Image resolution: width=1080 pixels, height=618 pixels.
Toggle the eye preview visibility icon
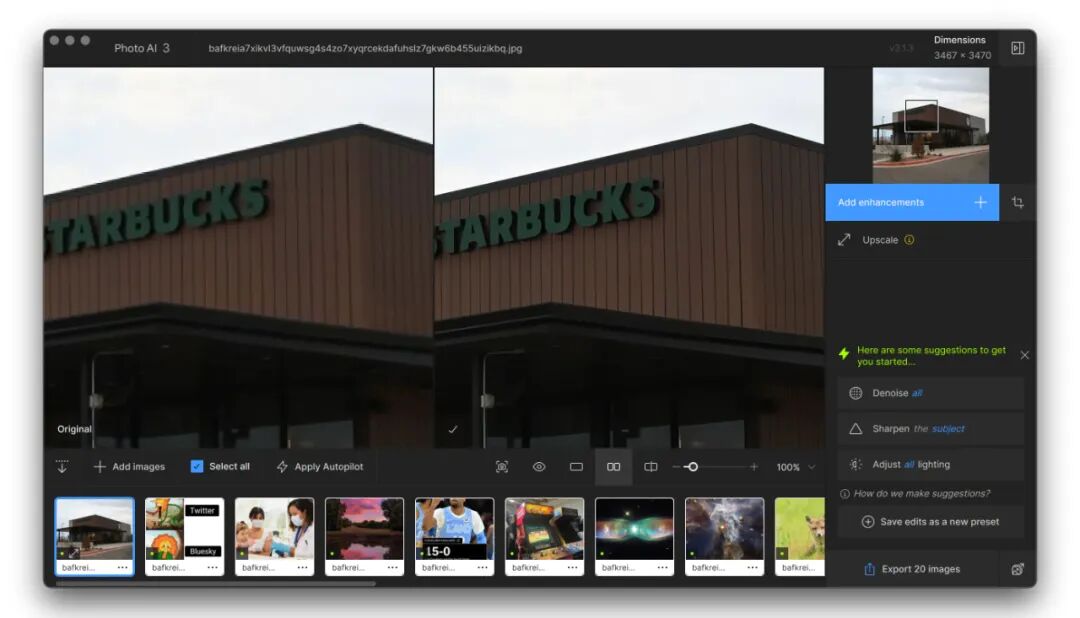(x=539, y=467)
